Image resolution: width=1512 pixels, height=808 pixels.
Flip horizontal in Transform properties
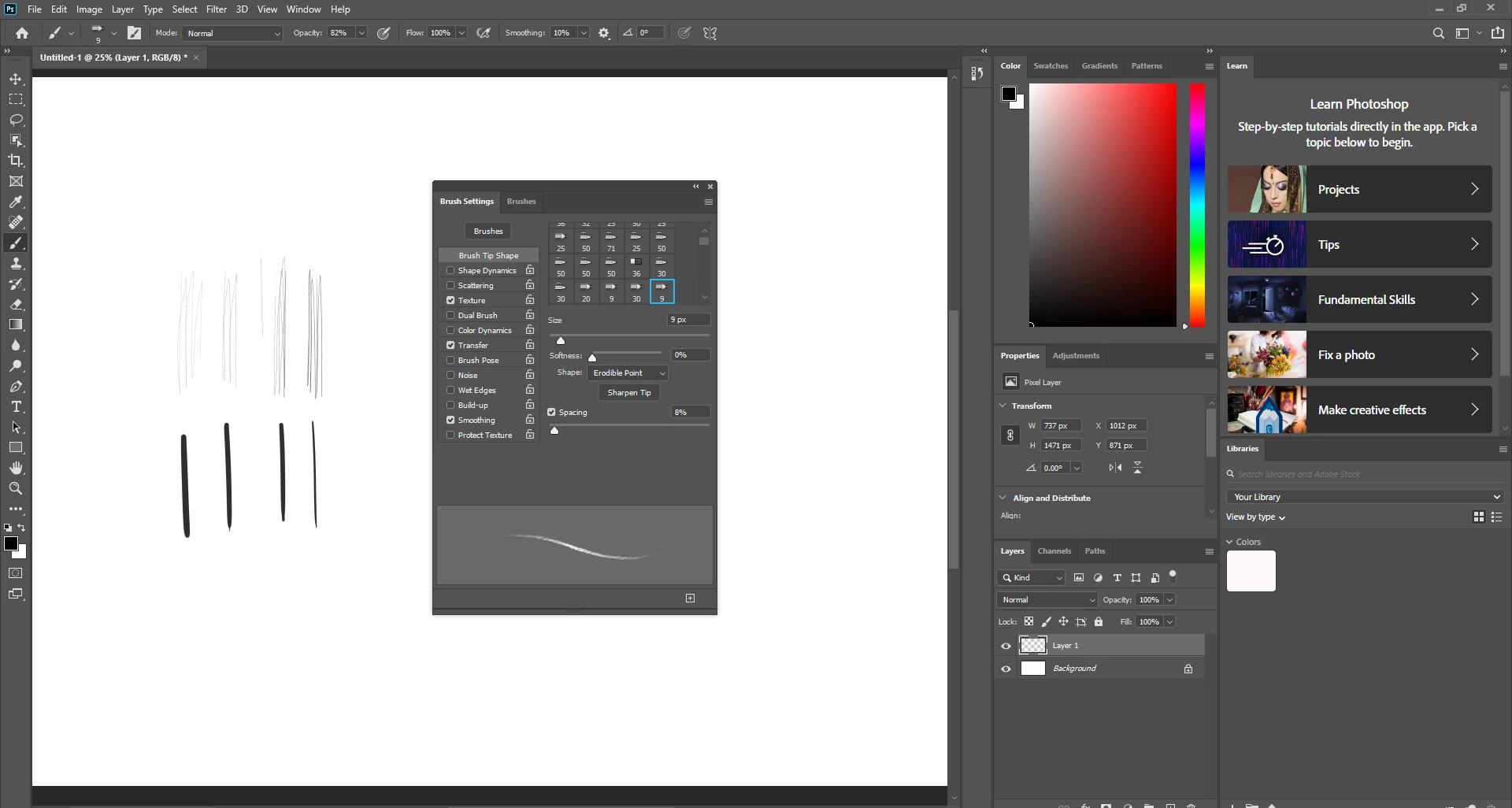pos(1115,468)
